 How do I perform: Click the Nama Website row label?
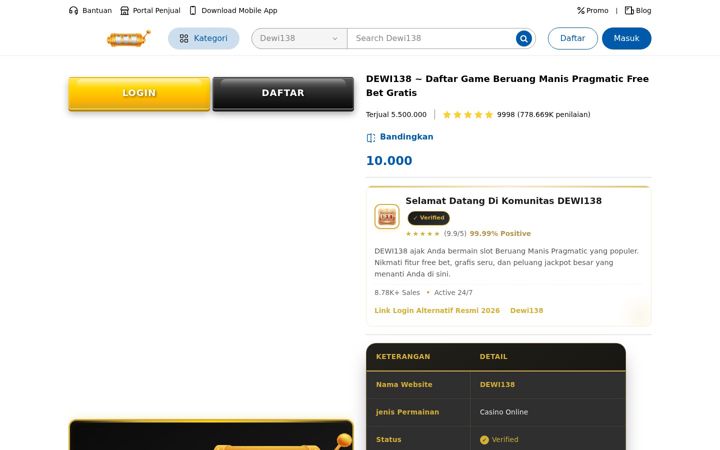404,385
